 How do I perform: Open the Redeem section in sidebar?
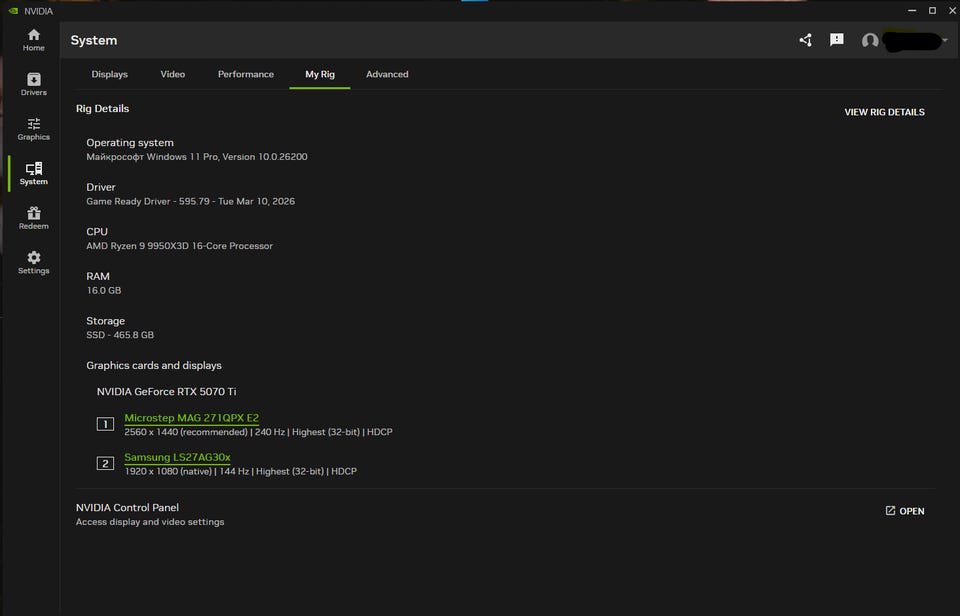point(34,219)
